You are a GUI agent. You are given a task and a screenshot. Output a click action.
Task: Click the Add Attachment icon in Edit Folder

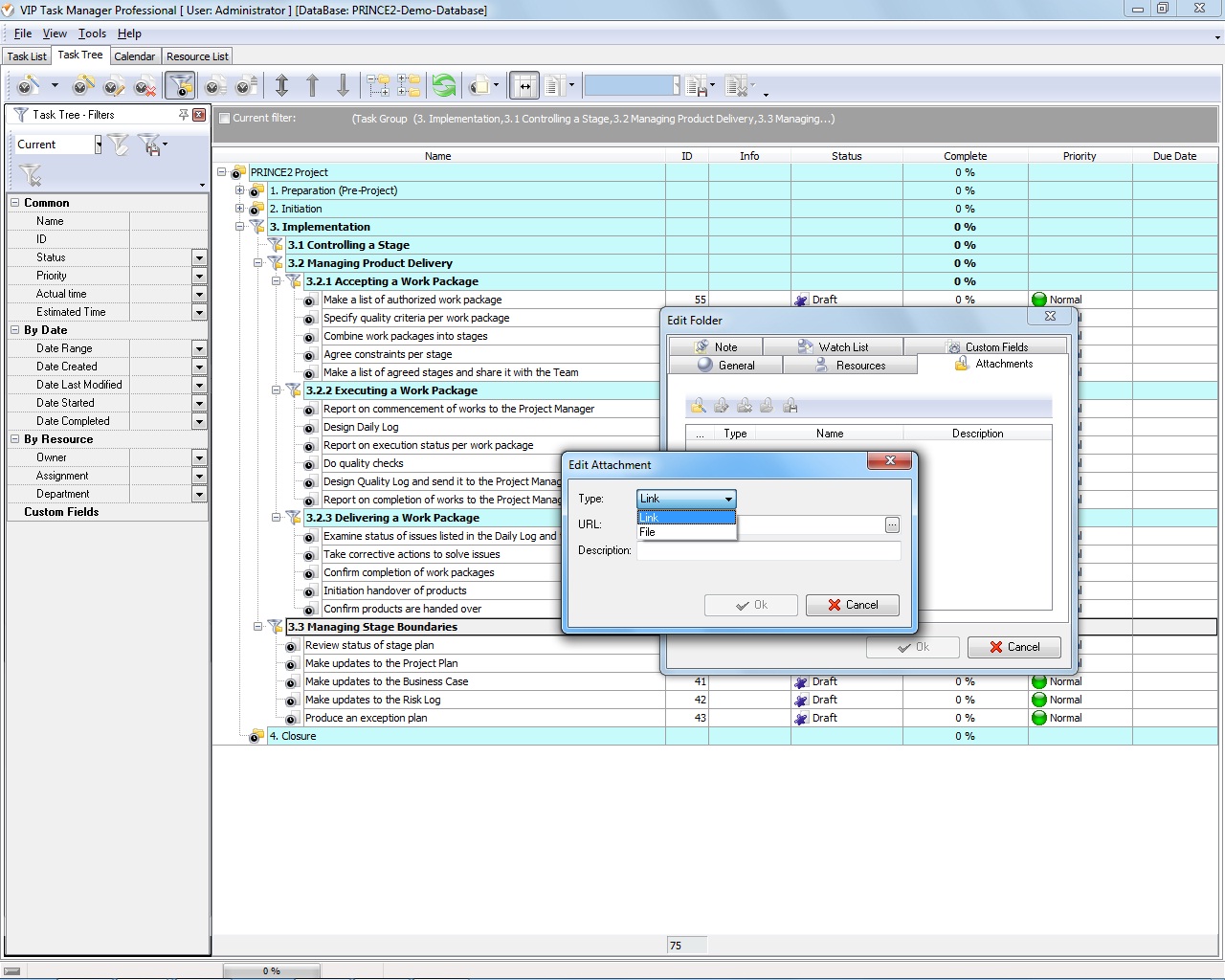tap(699, 406)
